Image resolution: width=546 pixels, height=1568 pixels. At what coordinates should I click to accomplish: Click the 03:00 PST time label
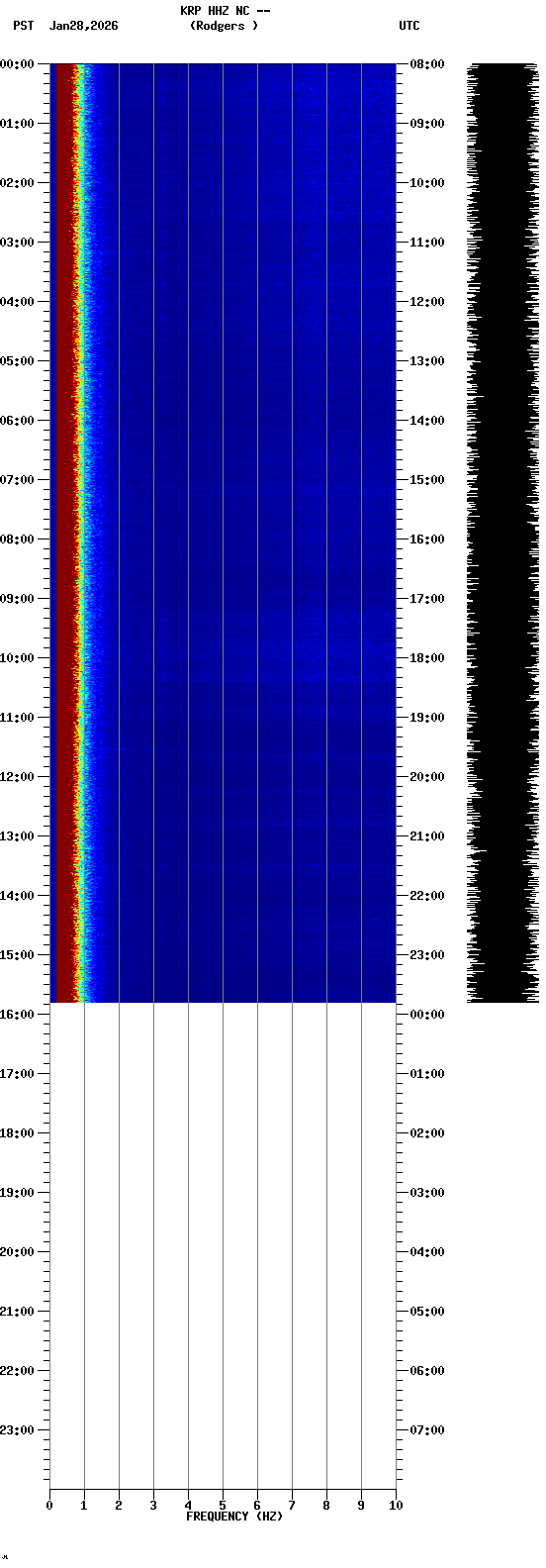17,243
